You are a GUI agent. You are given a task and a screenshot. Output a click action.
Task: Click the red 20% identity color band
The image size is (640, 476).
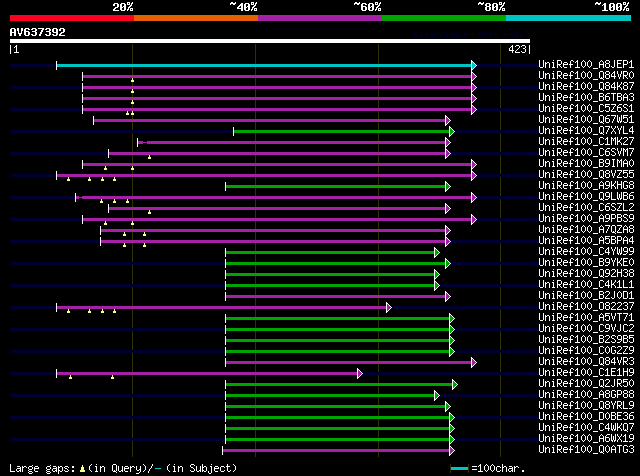click(x=72, y=18)
